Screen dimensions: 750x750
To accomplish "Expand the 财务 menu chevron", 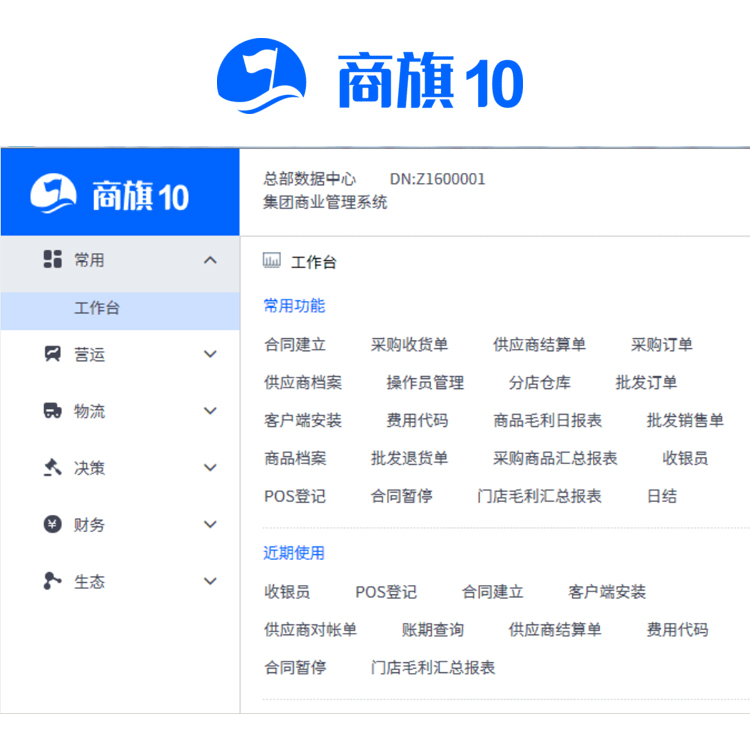I will click(210, 525).
